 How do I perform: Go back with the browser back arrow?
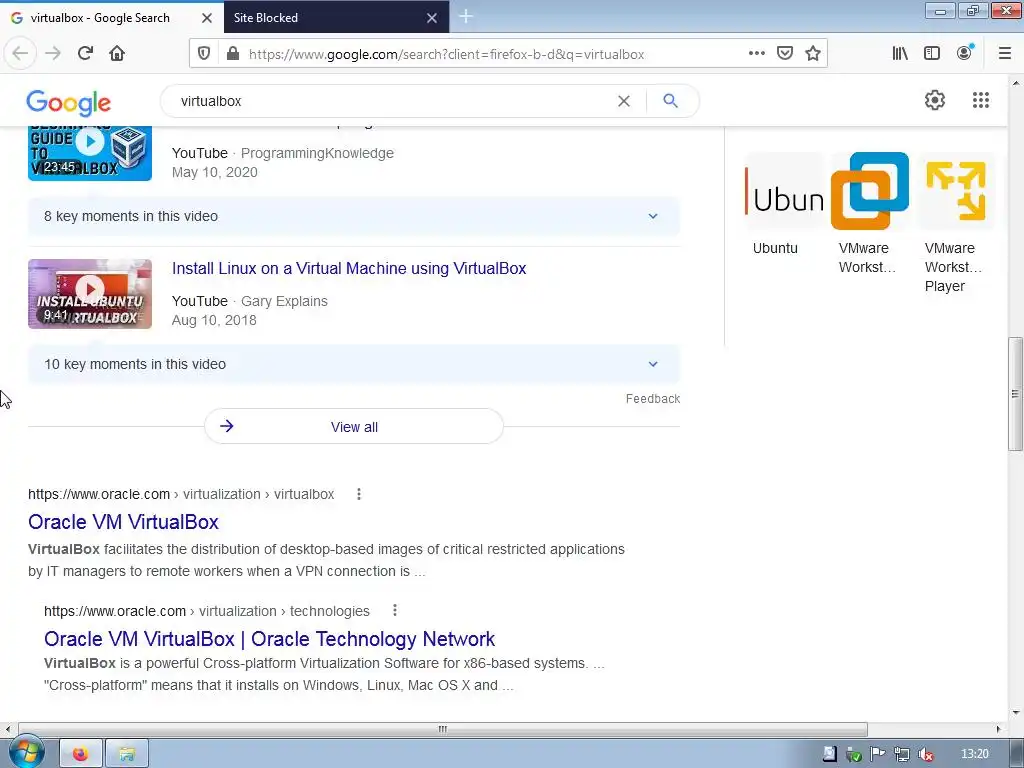(x=20, y=53)
